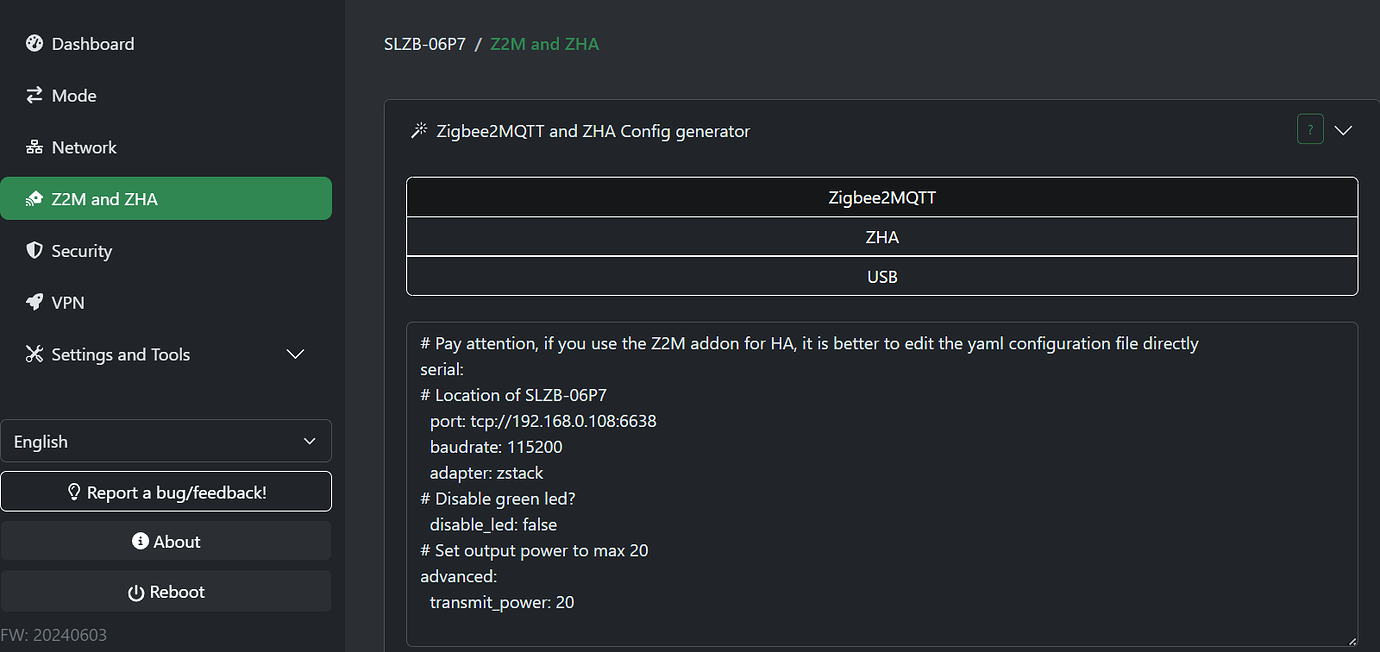Select the Zigbee2MQTT config tab
Viewport: 1380px width, 652px height.
882,198
